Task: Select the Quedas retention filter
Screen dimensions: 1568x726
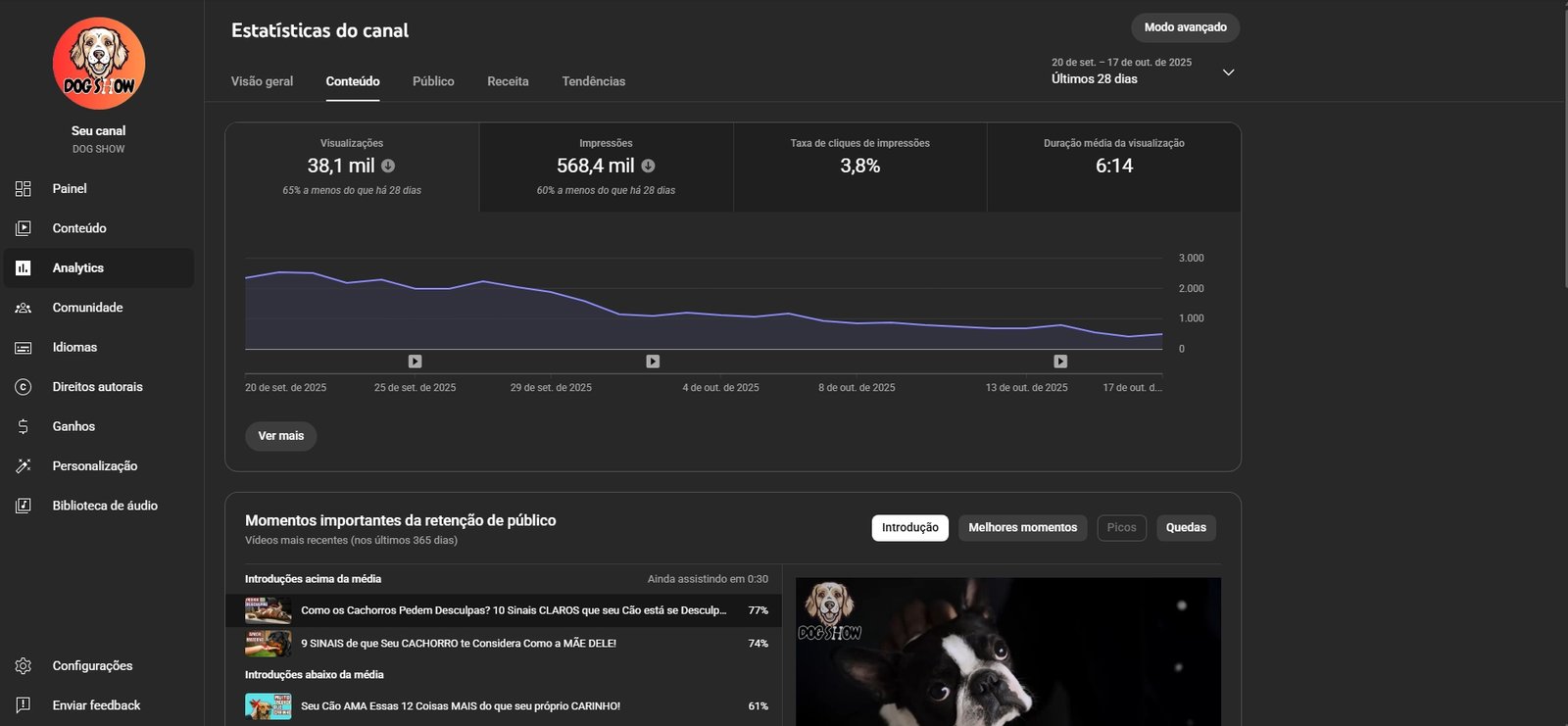Action: [1187, 528]
